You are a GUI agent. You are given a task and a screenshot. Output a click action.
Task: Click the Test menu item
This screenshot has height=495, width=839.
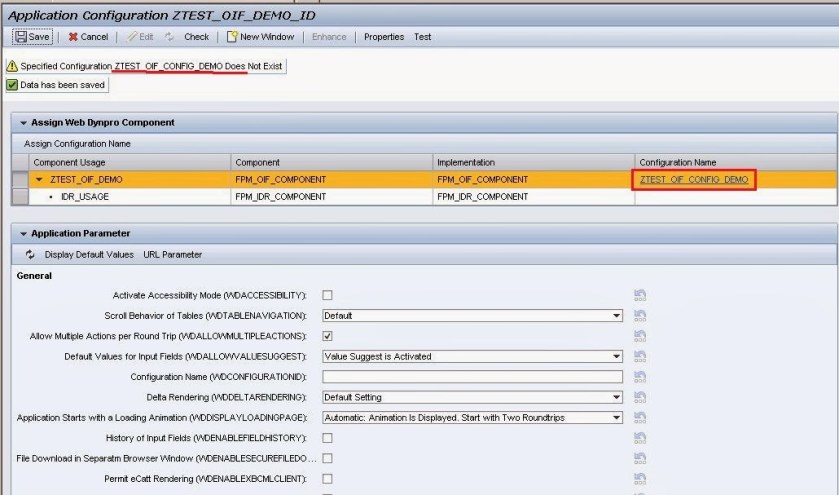click(423, 37)
